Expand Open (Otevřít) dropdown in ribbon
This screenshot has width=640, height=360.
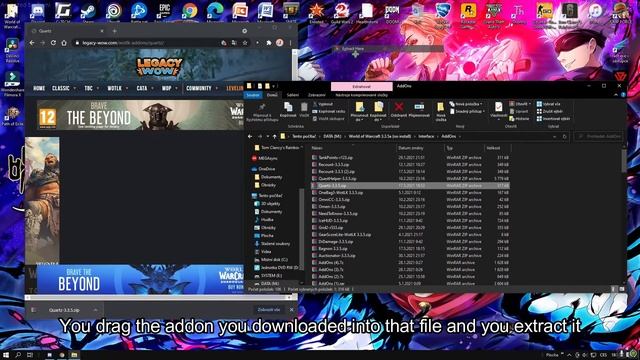(x=520, y=104)
